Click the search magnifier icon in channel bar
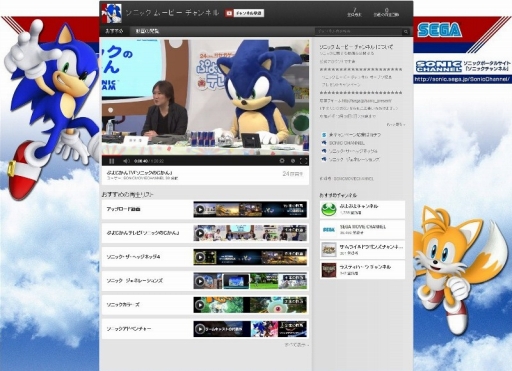The width and height of the screenshot is (512, 371). [406, 32]
